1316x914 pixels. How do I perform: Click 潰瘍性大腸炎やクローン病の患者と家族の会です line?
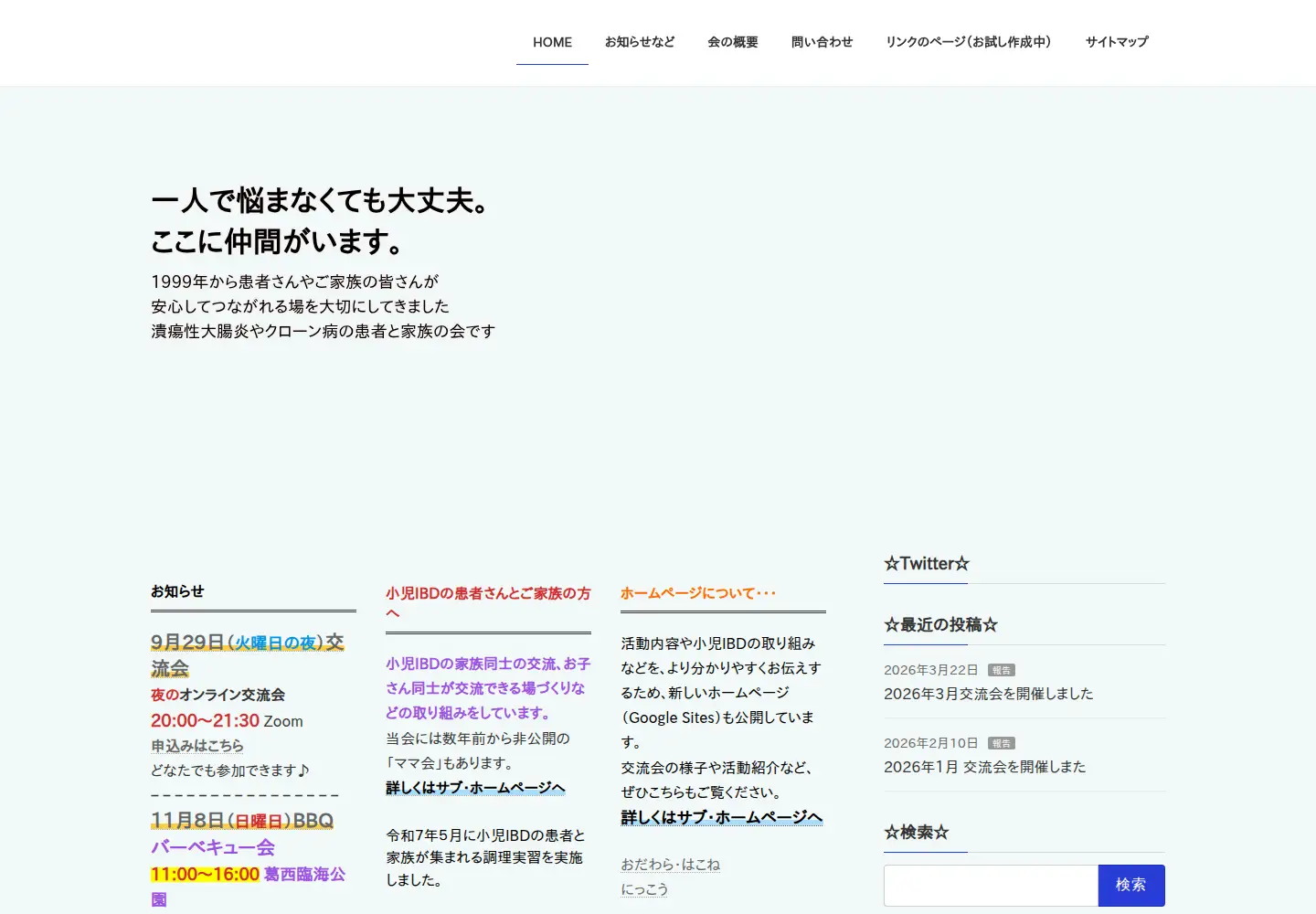324,331
